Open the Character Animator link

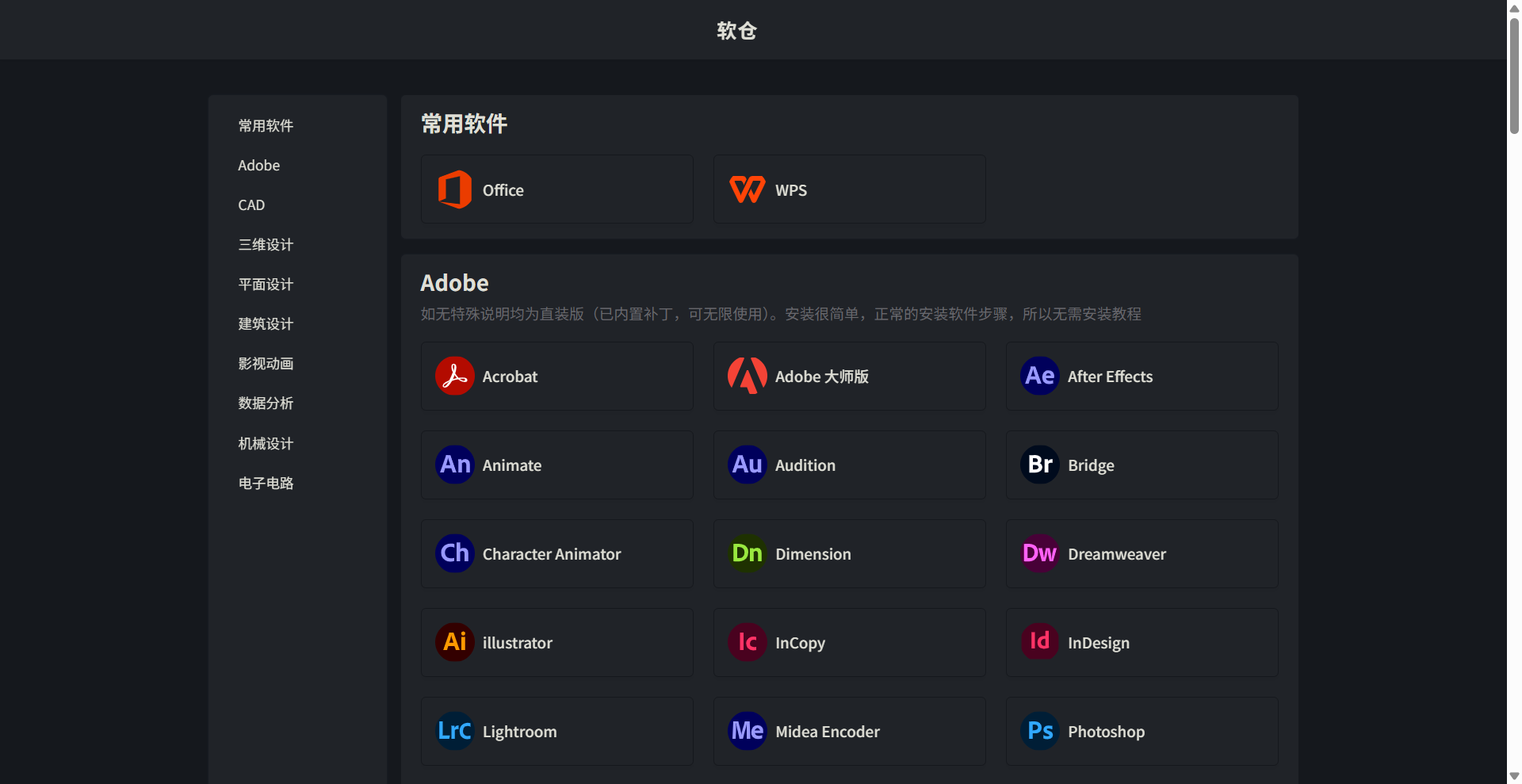tap(552, 554)
